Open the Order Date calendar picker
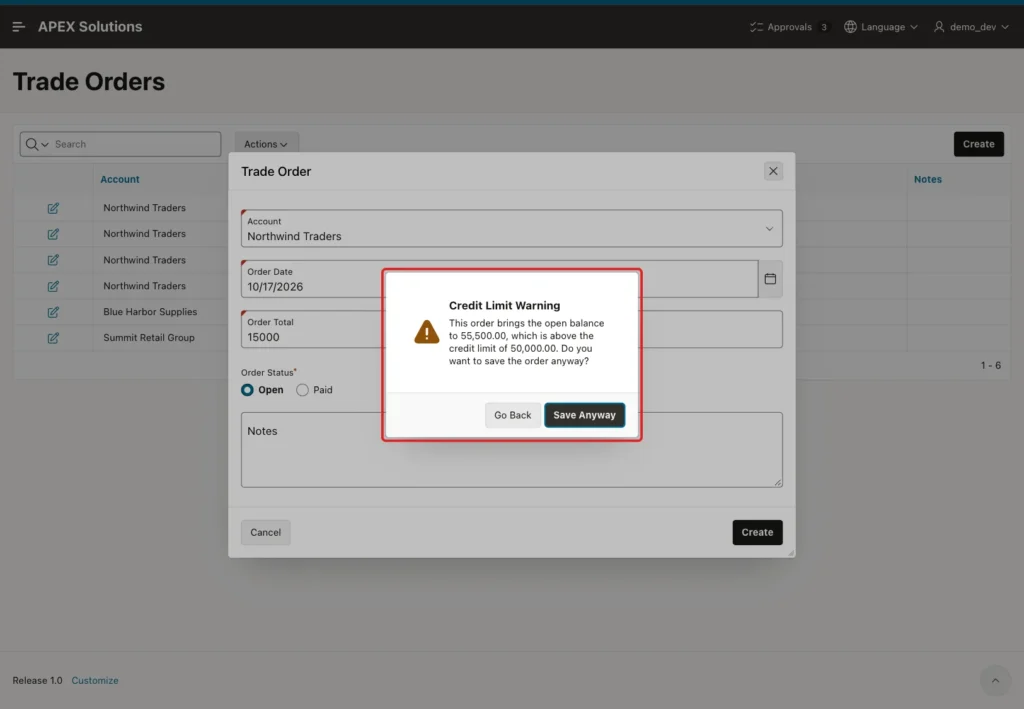 pos(770,279)
